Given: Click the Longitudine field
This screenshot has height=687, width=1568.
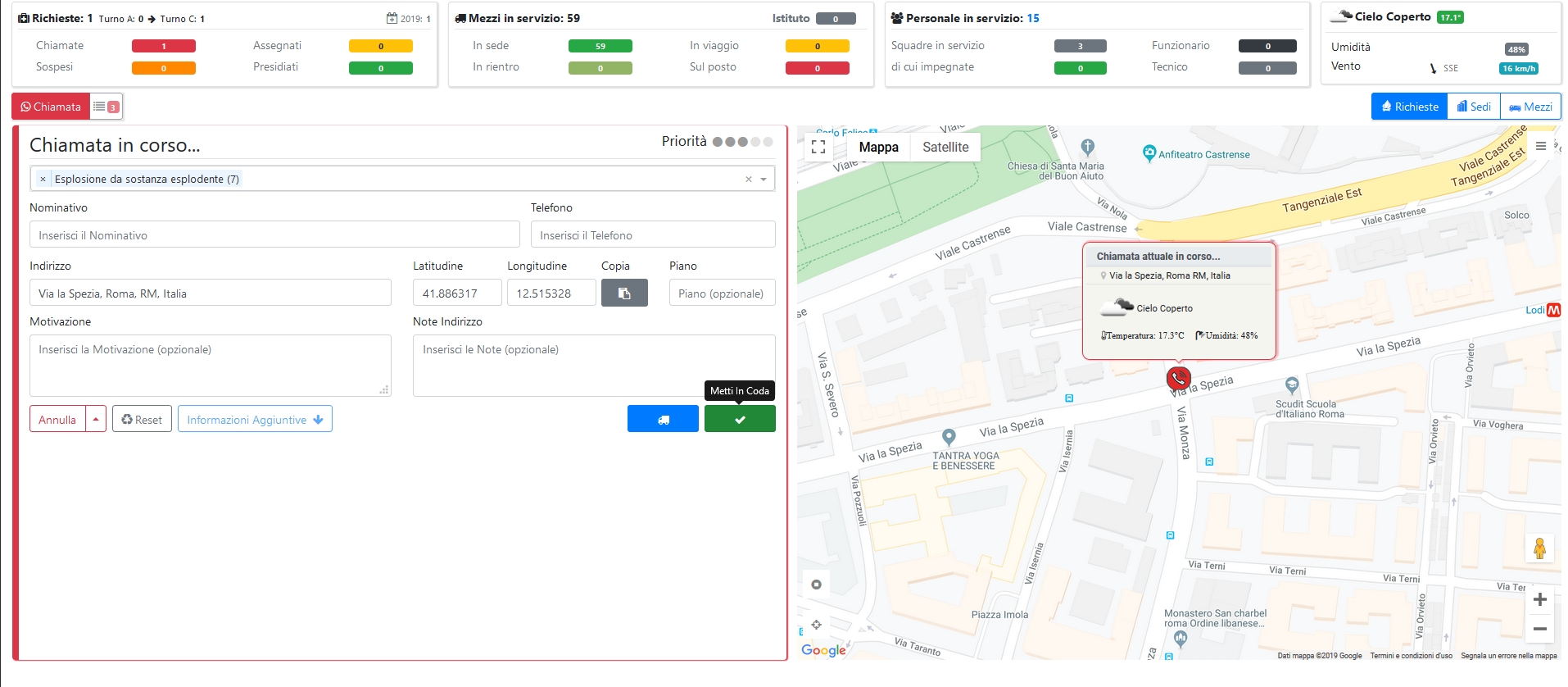Looking at the screenshot, I should coord(551,293).
